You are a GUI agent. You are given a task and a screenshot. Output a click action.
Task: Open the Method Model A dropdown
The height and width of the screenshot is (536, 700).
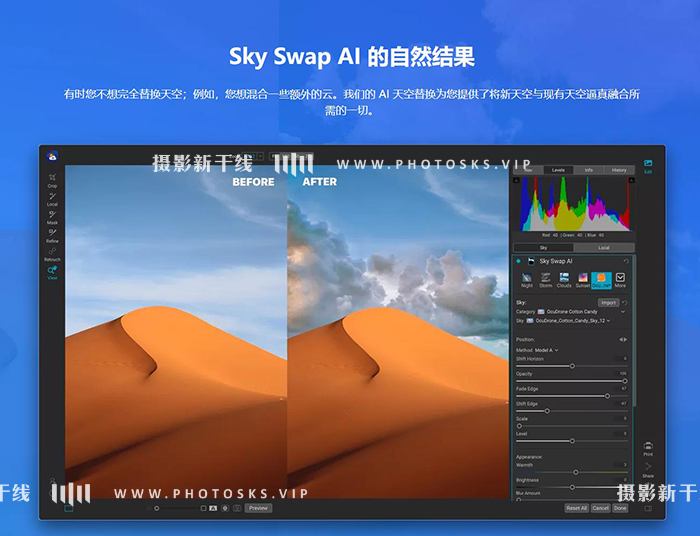pos(547,350)
